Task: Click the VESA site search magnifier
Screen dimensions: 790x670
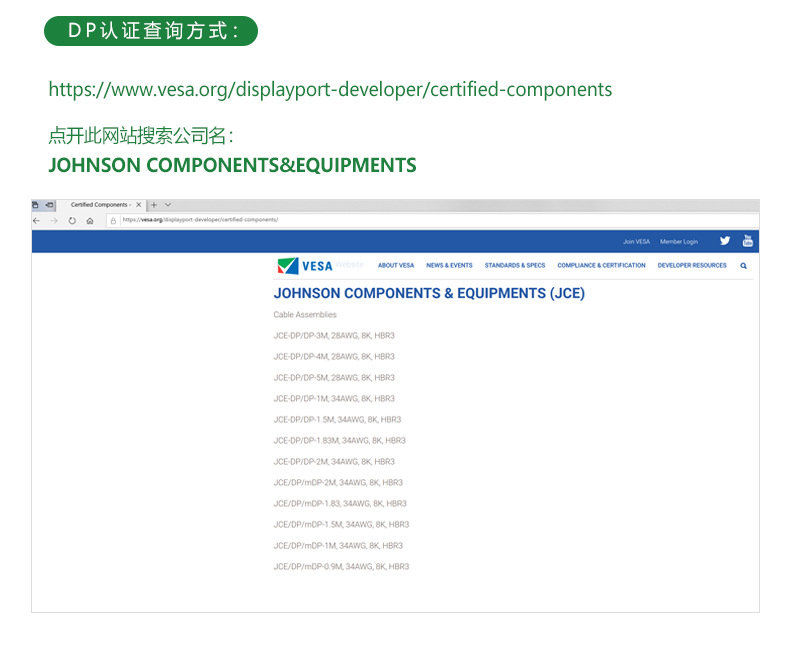Action: point(743,265)
